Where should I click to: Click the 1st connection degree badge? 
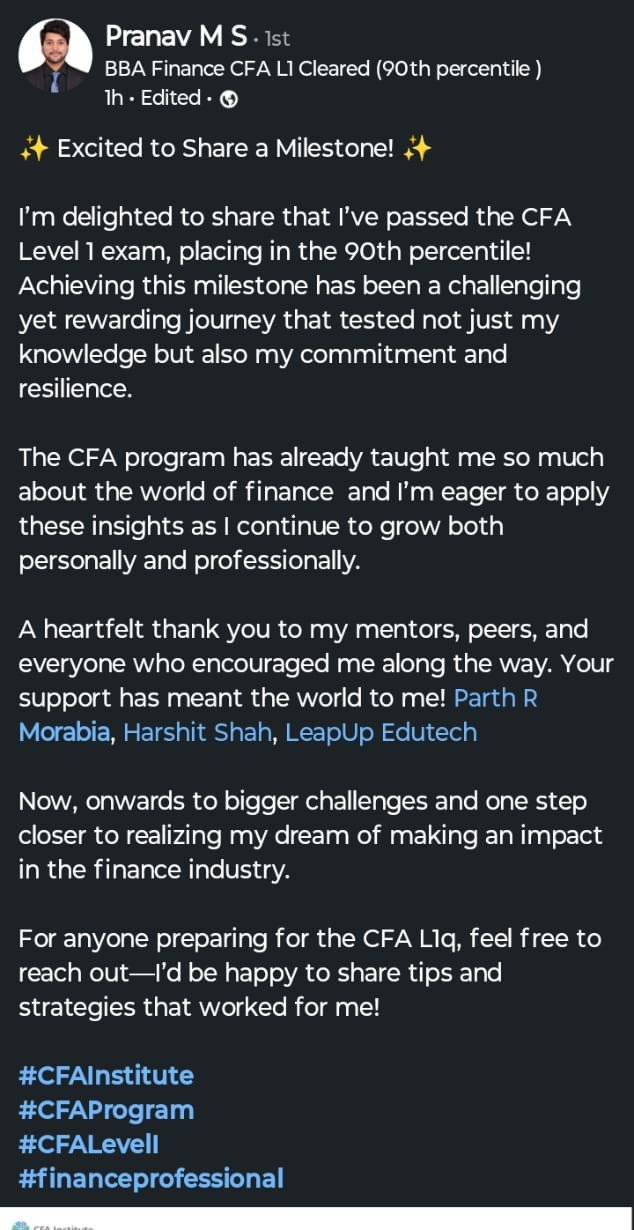275,39
